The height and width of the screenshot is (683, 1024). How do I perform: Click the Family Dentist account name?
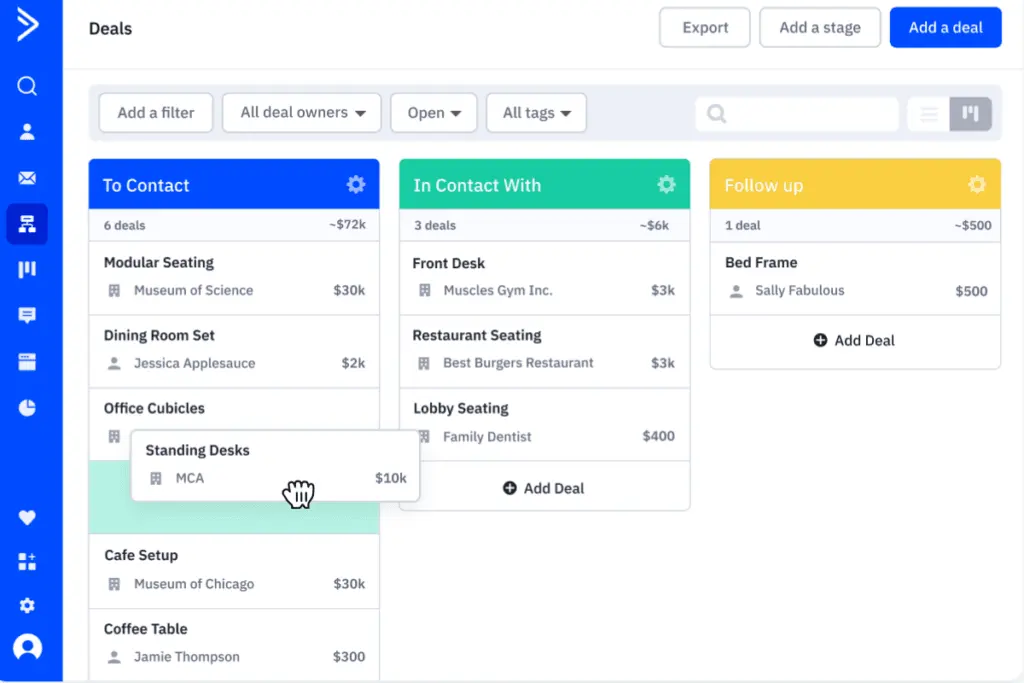pyautogui.click(x=487, y=436)
